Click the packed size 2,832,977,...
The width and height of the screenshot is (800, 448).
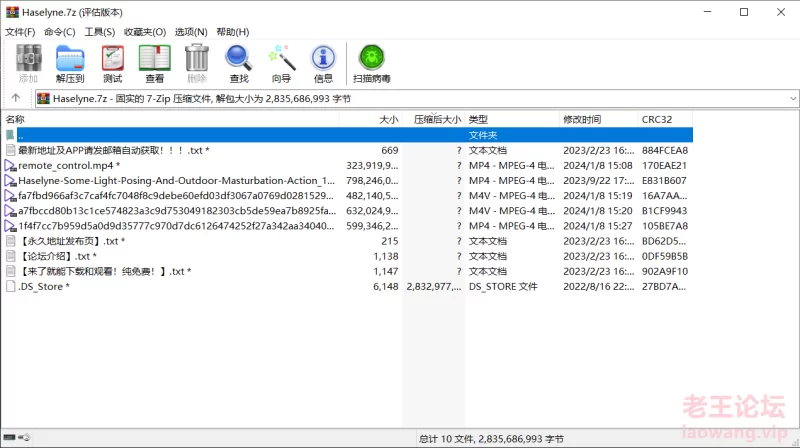click(434, 286)
